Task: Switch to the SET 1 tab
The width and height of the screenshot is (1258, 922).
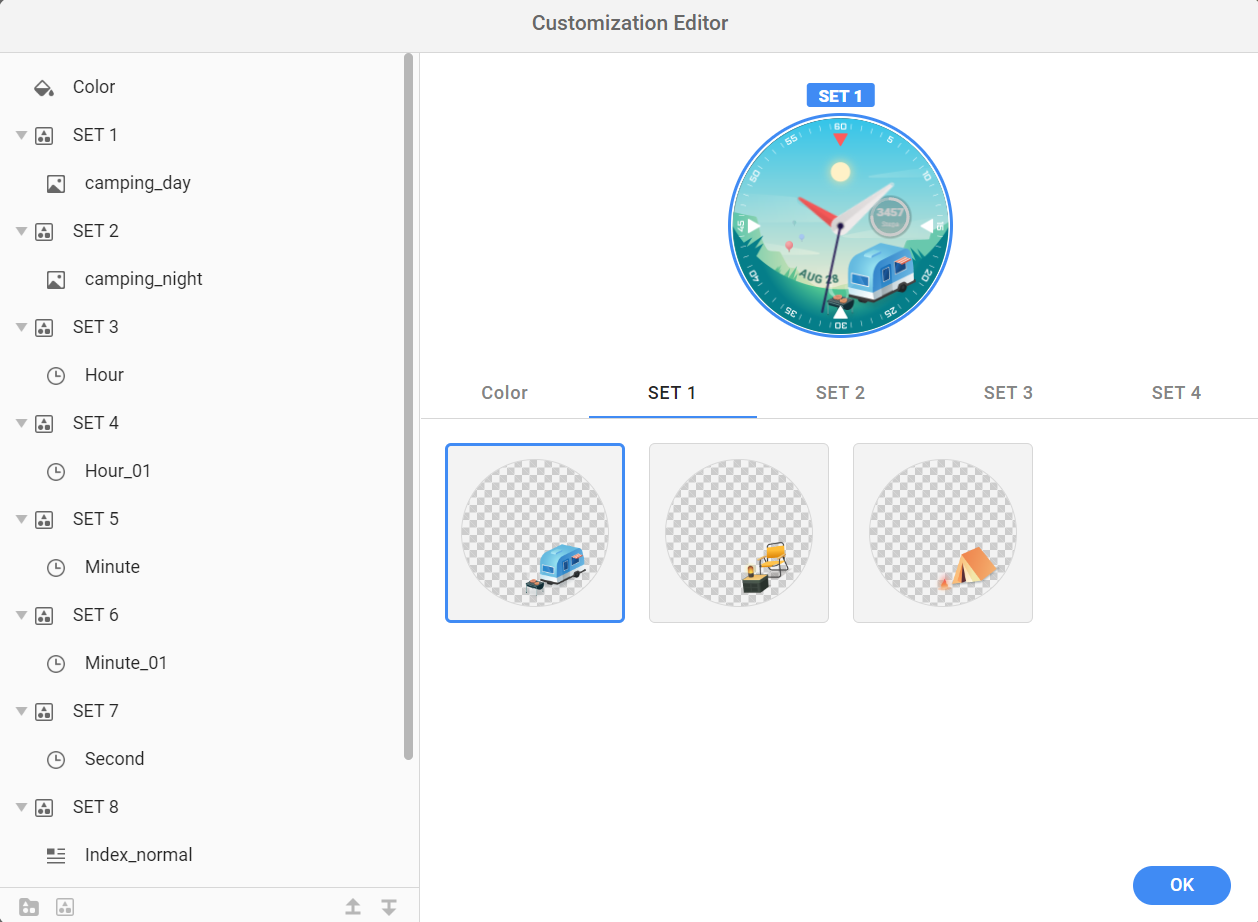Action: pyautogui.click(x=672, y=393)
